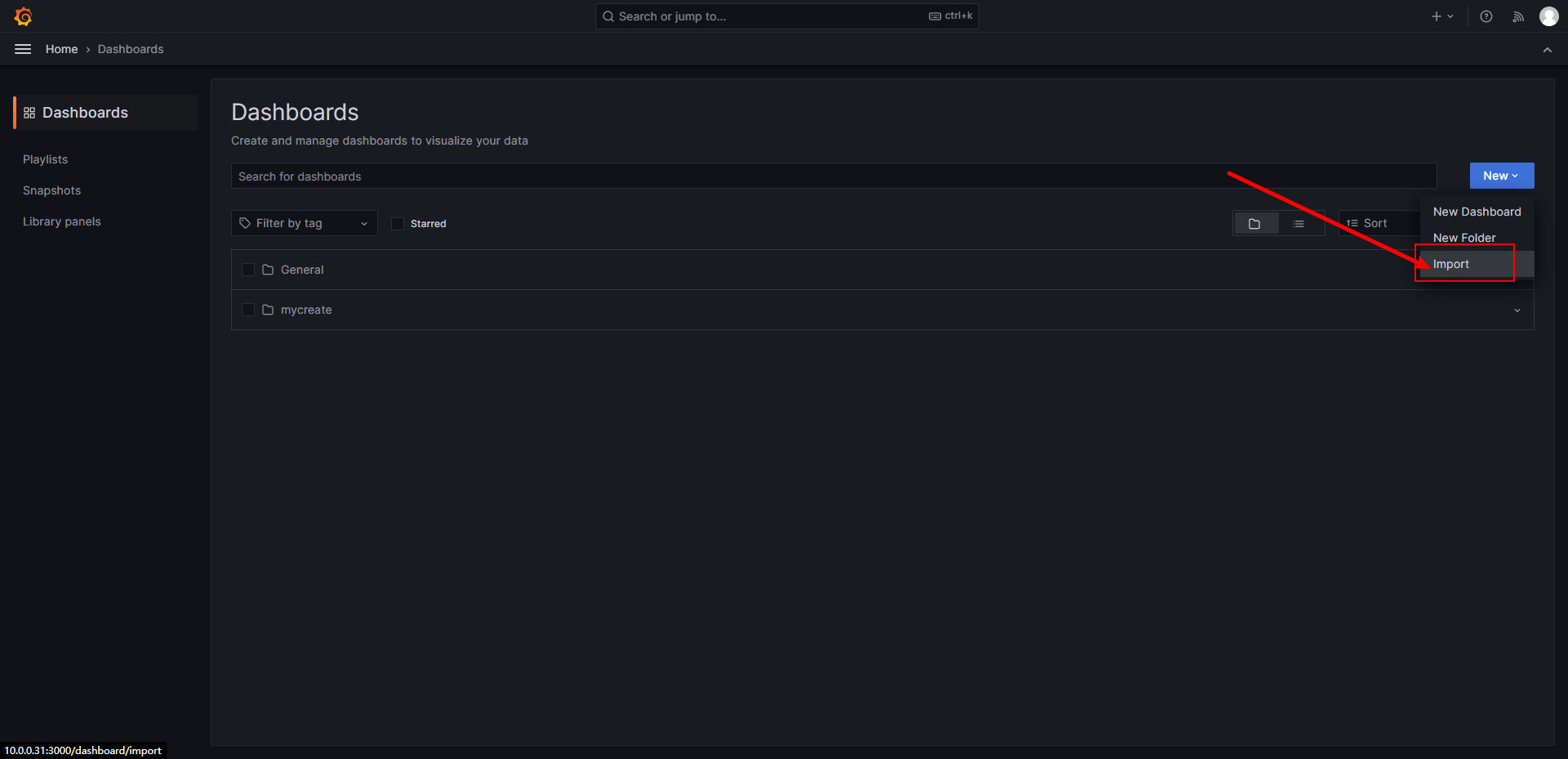1568x759 pixels.
Task: Select the mycreate folder checkbox
Action: point(248,310)
